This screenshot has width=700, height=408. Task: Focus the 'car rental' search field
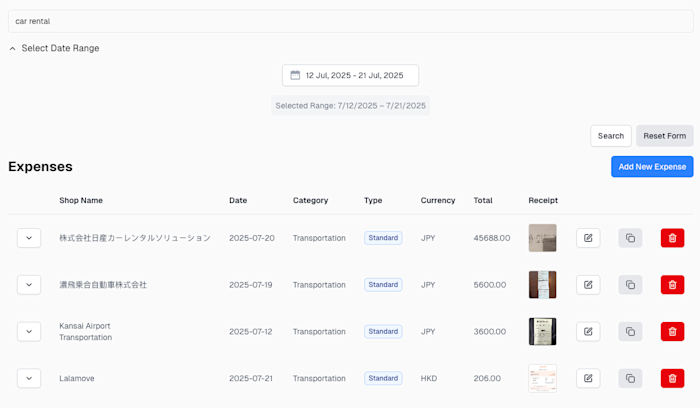[x=350, y=21]
